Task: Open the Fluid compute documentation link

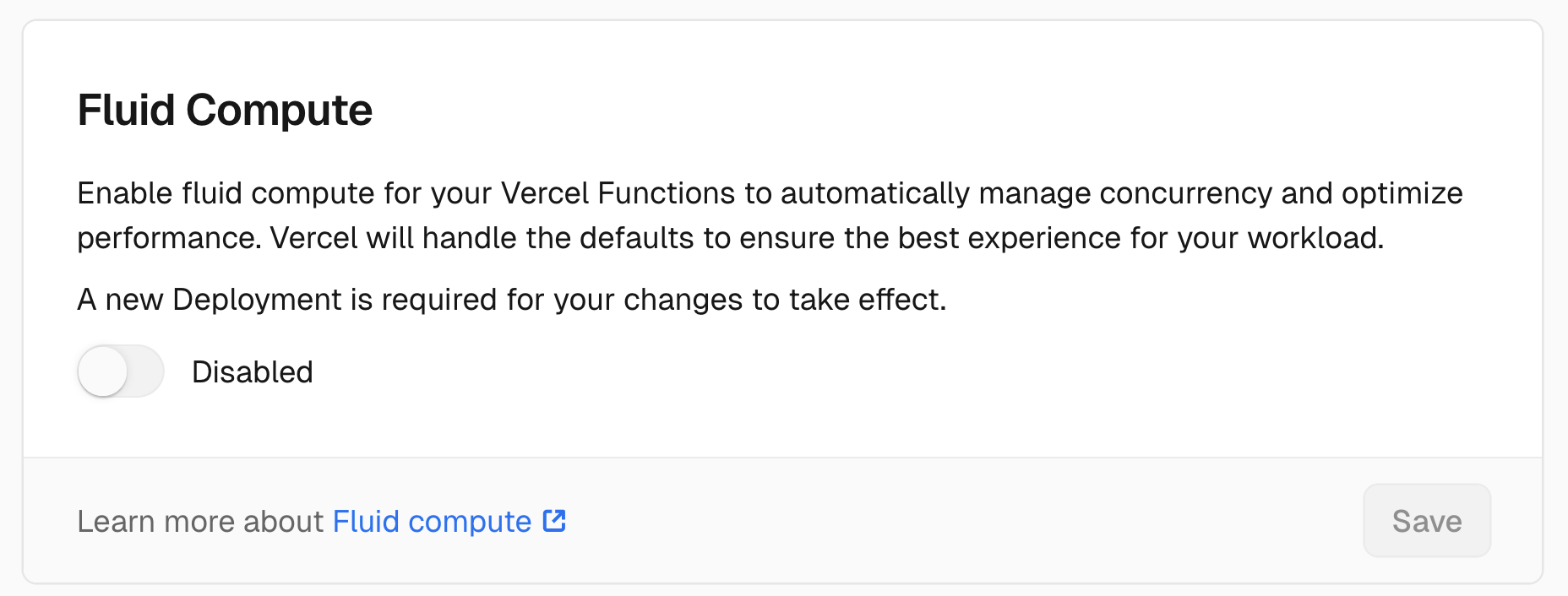Action: click(432, 522)
